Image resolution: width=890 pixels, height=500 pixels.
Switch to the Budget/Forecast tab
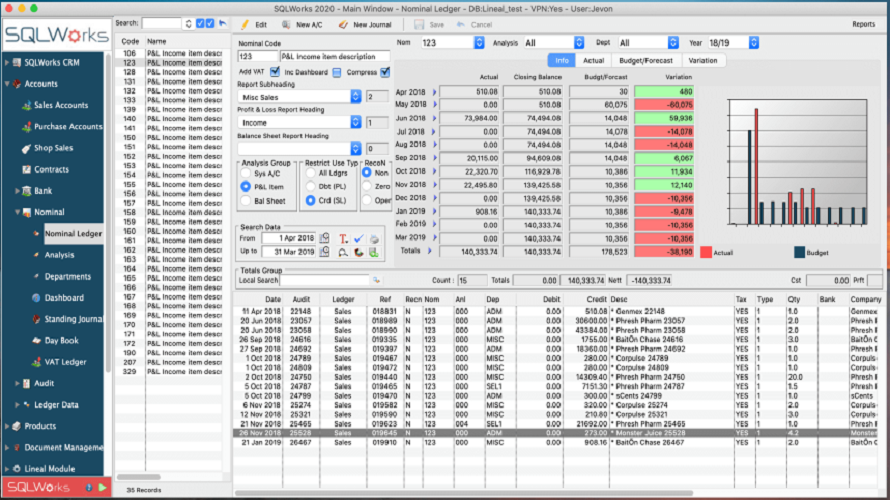click(x=645, y=60)
